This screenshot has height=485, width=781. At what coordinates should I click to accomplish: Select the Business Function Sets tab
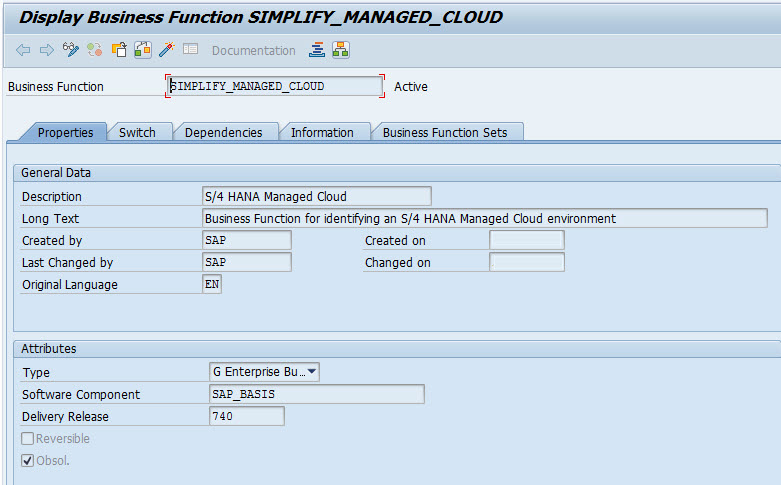point(444,132)
